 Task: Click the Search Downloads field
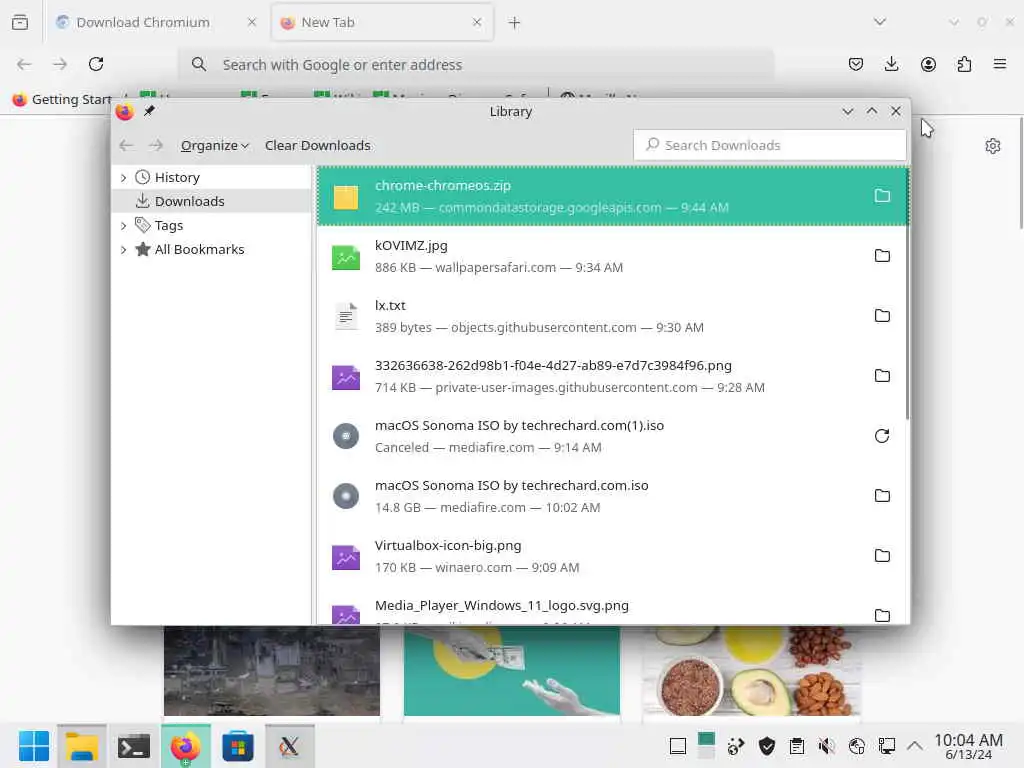(x=769, y=145)
